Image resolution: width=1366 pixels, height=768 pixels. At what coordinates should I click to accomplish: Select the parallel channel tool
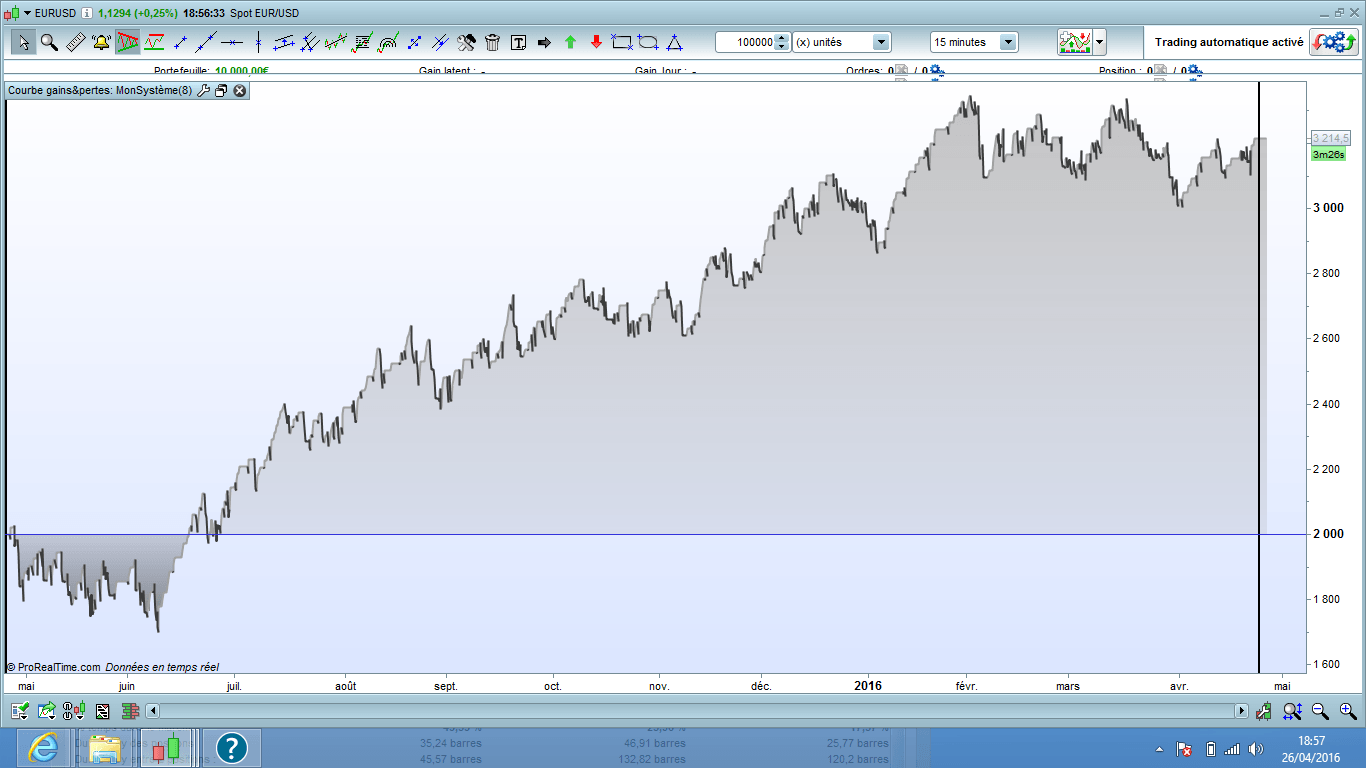point(284,42)
